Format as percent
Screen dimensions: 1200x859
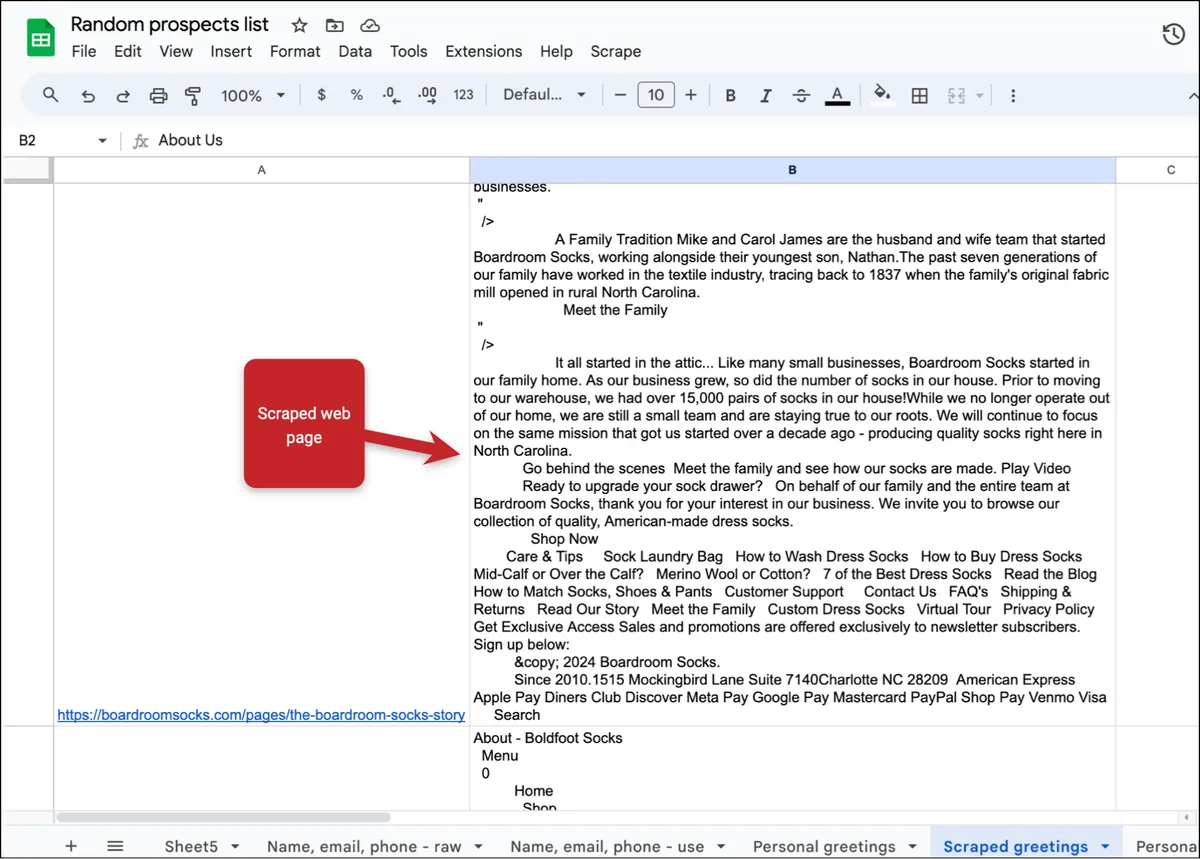pos(356,95)
